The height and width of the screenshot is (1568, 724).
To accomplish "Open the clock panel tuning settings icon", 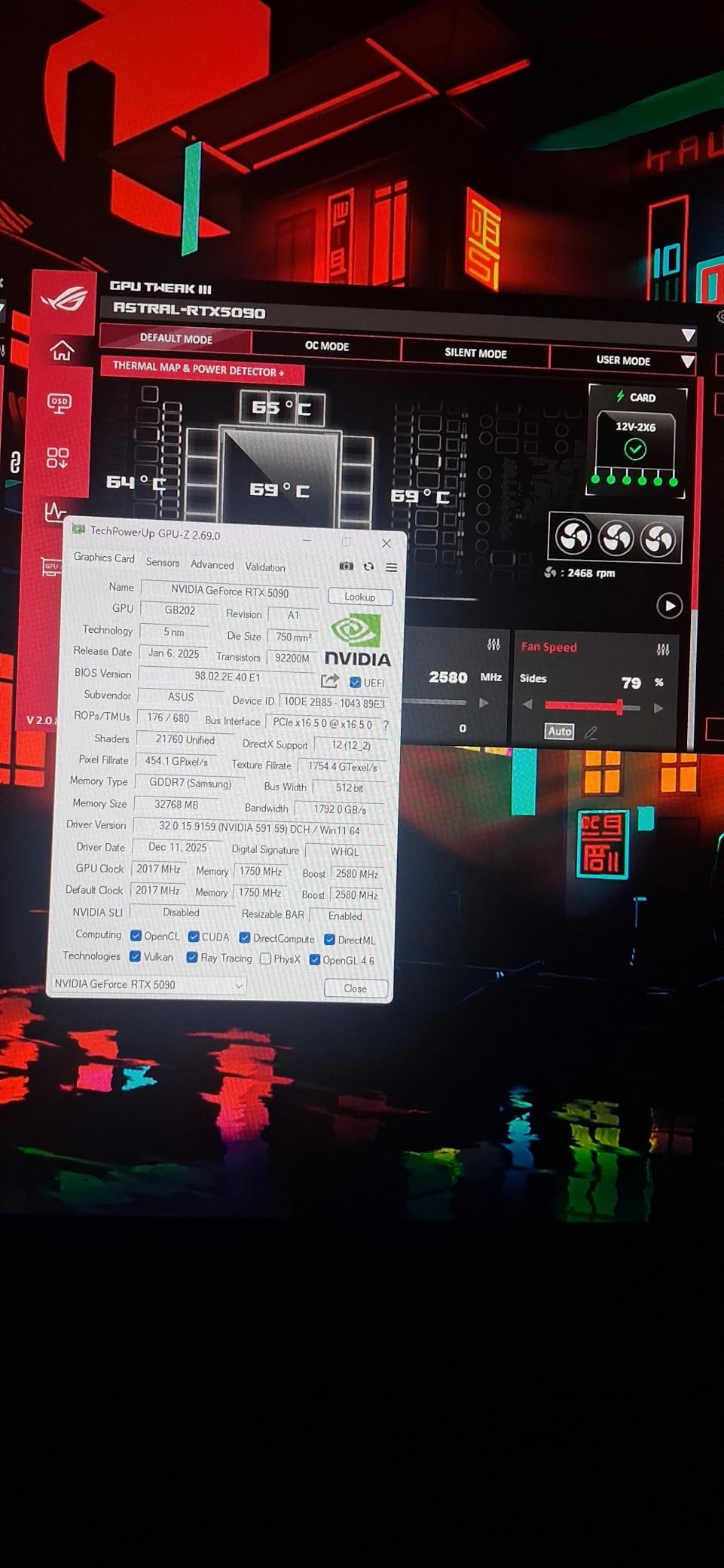I will pos(493,644).
